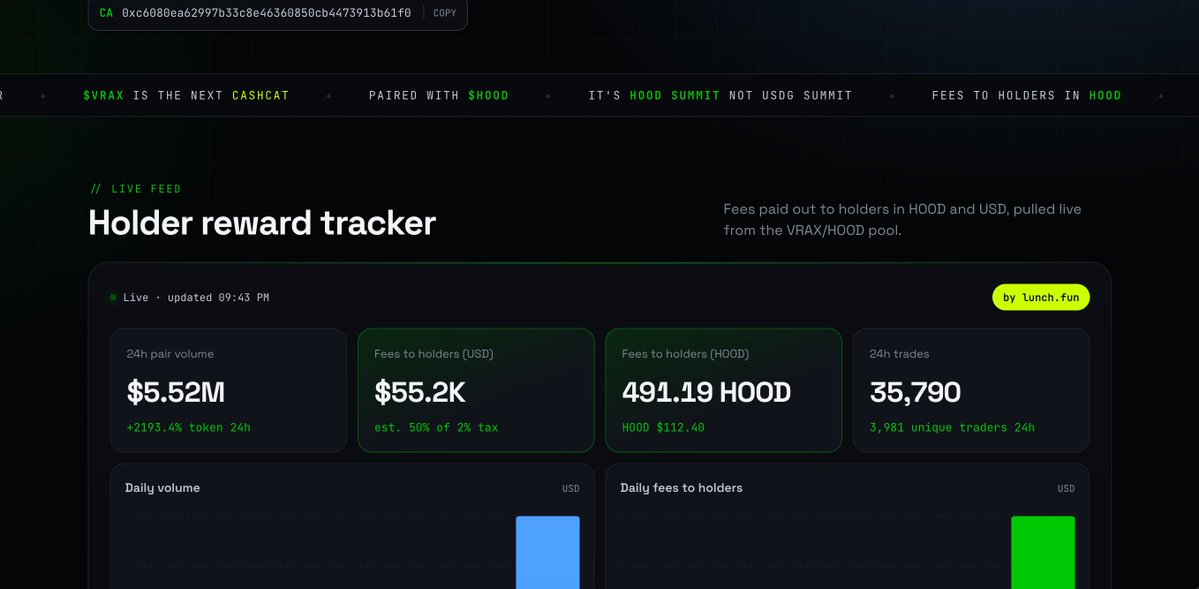1199x589 pixels.
Task: Click 'Live · updated 09:43 PM' status text
Action: coord(196,298)
